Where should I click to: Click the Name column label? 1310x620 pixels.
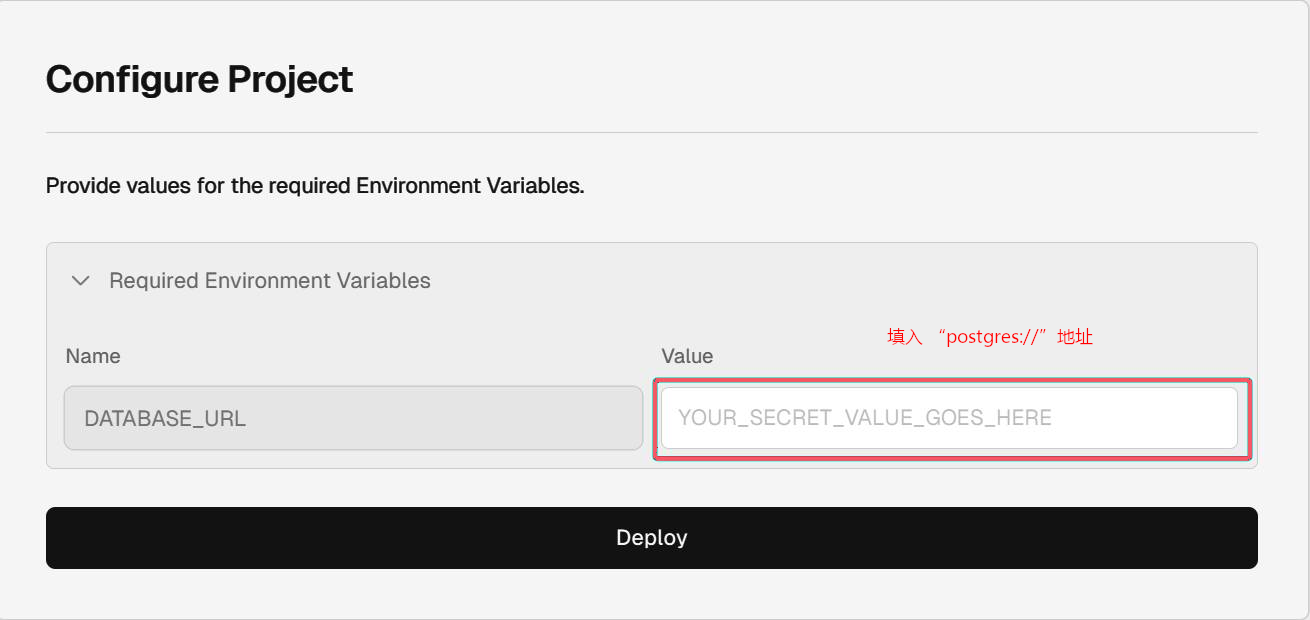click(93, 356)
